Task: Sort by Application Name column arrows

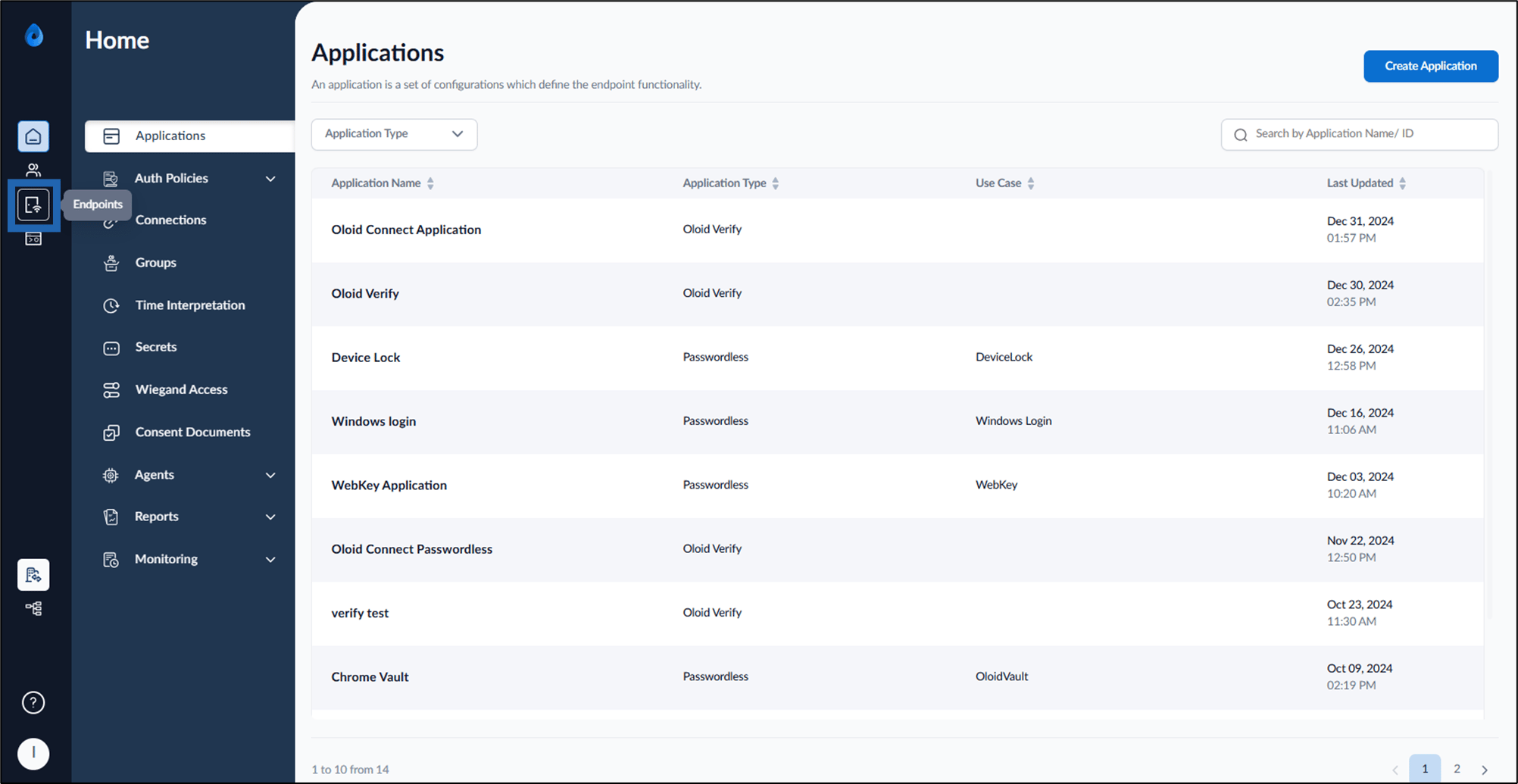Action: coord(430,183)
